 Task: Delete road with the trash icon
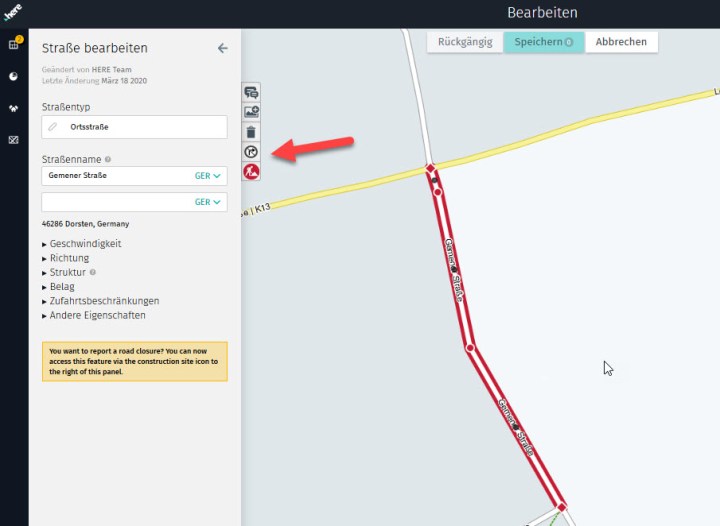pyautogui.click(x=251, y=132)
